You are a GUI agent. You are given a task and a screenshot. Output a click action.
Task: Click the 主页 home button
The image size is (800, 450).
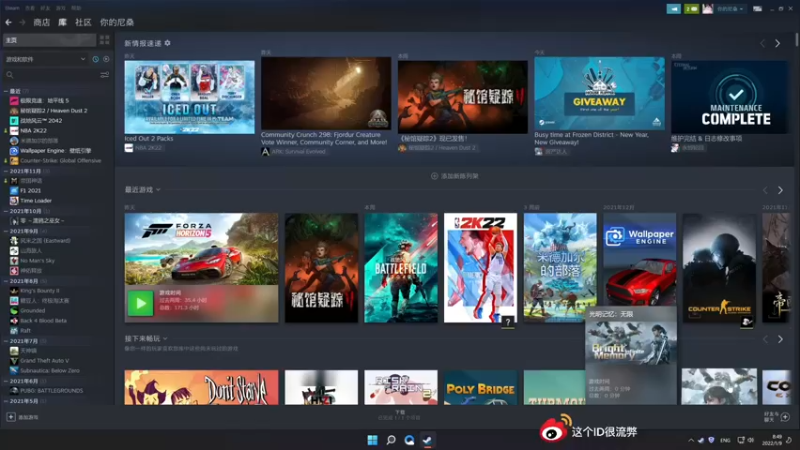pyautogui.click(x=49, y=40)
